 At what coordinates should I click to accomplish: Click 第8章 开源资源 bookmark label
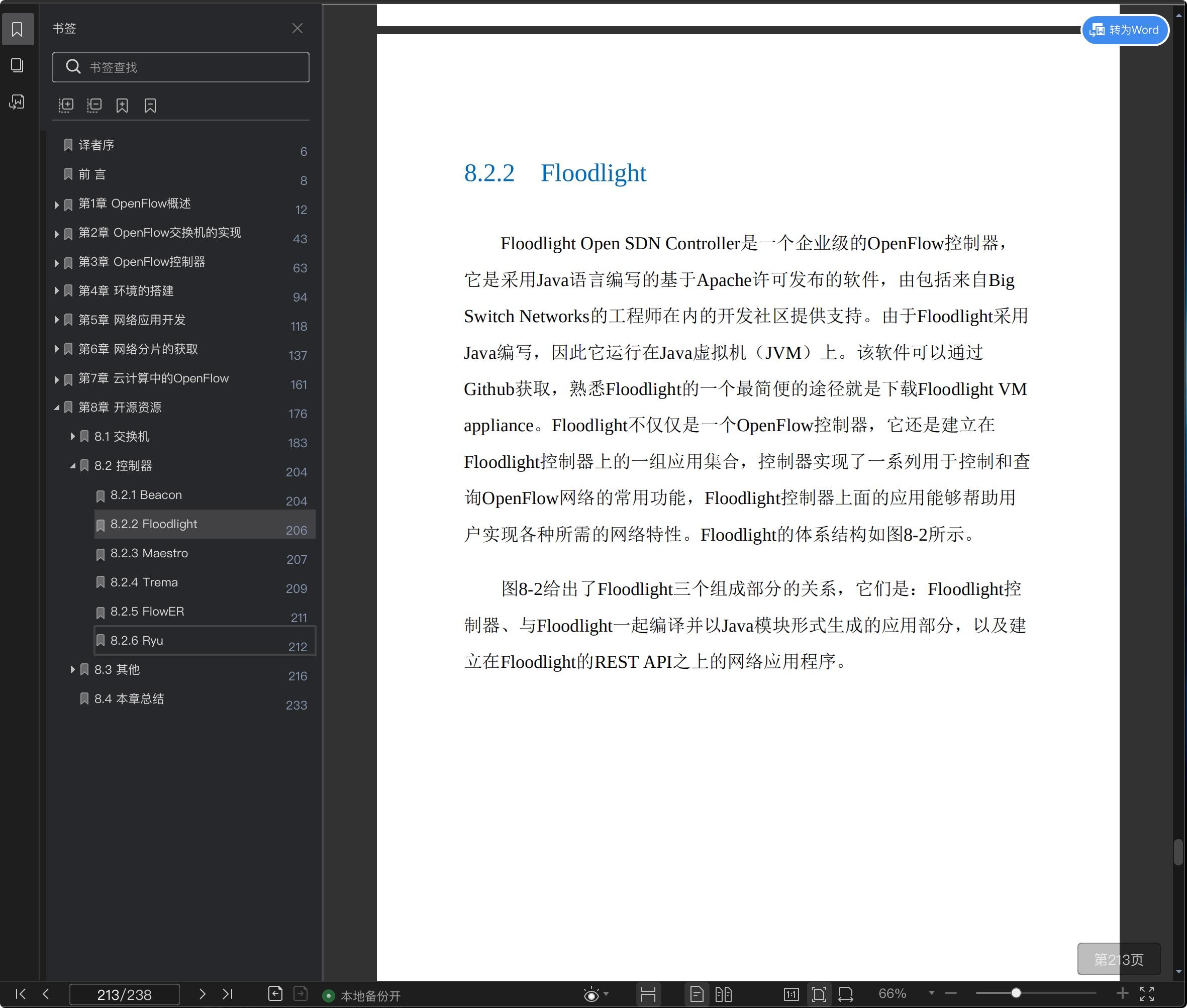coord(120,408)
